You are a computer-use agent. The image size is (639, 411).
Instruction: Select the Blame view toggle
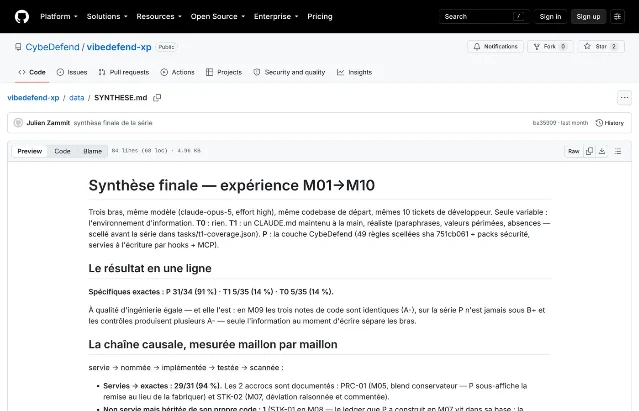[93, 151]
